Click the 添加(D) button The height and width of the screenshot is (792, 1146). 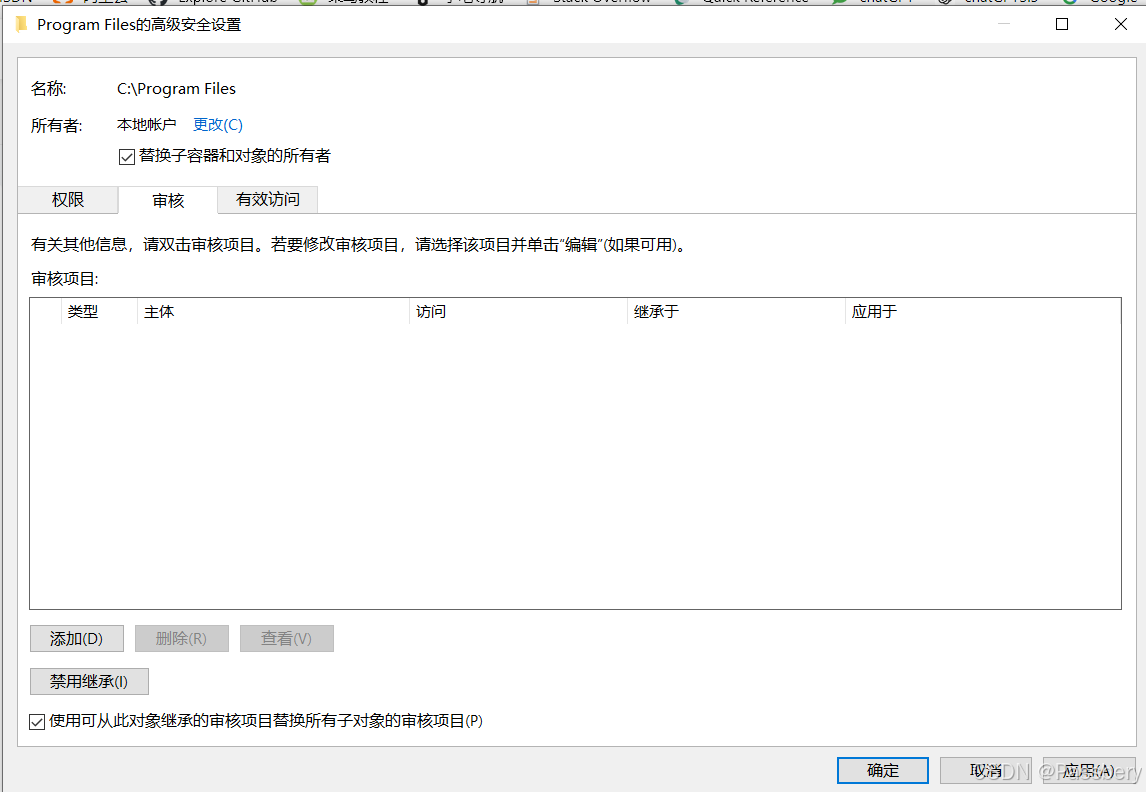[x=77, y=639]
